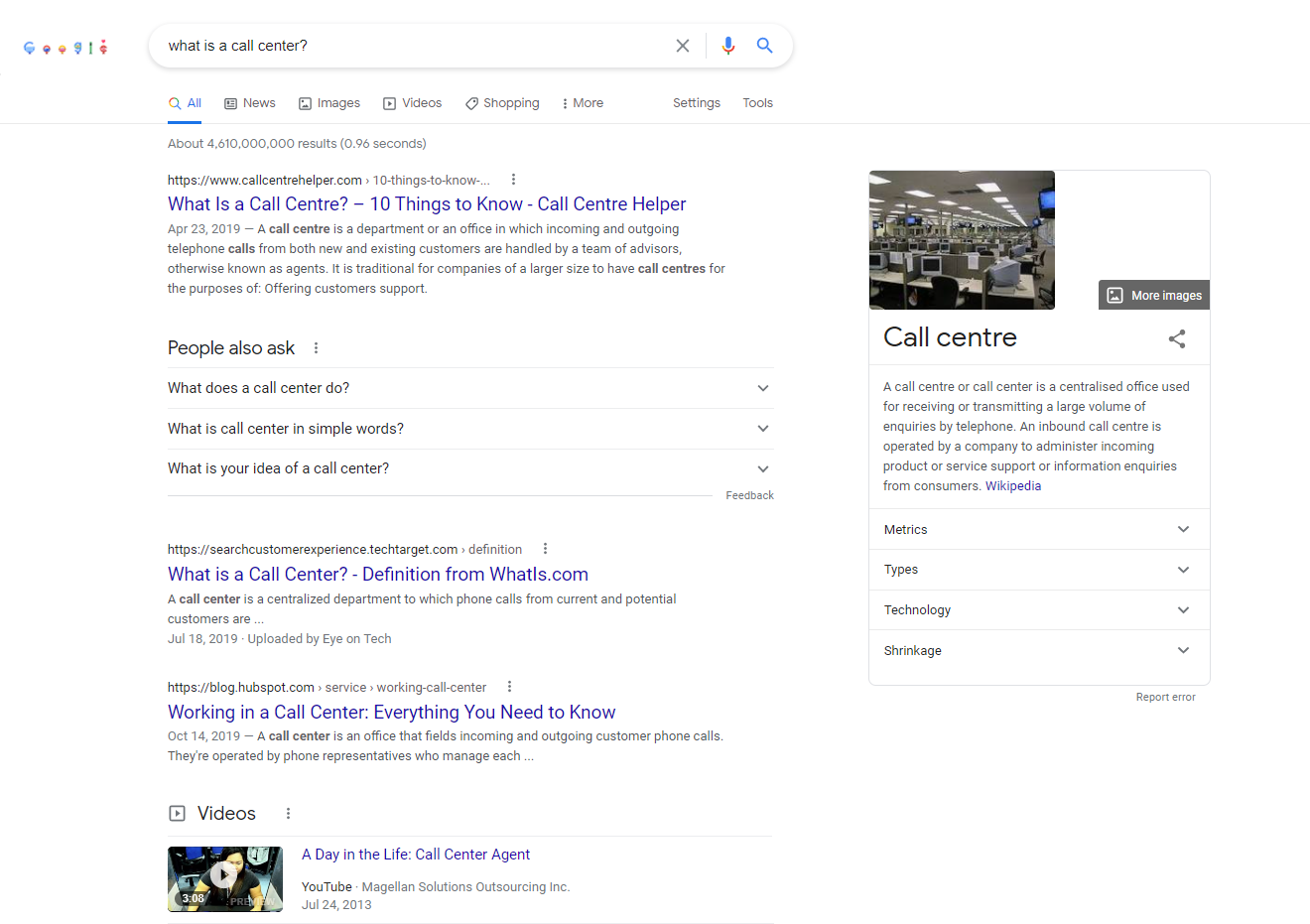Switch to the Images tab

coord(329,102)
